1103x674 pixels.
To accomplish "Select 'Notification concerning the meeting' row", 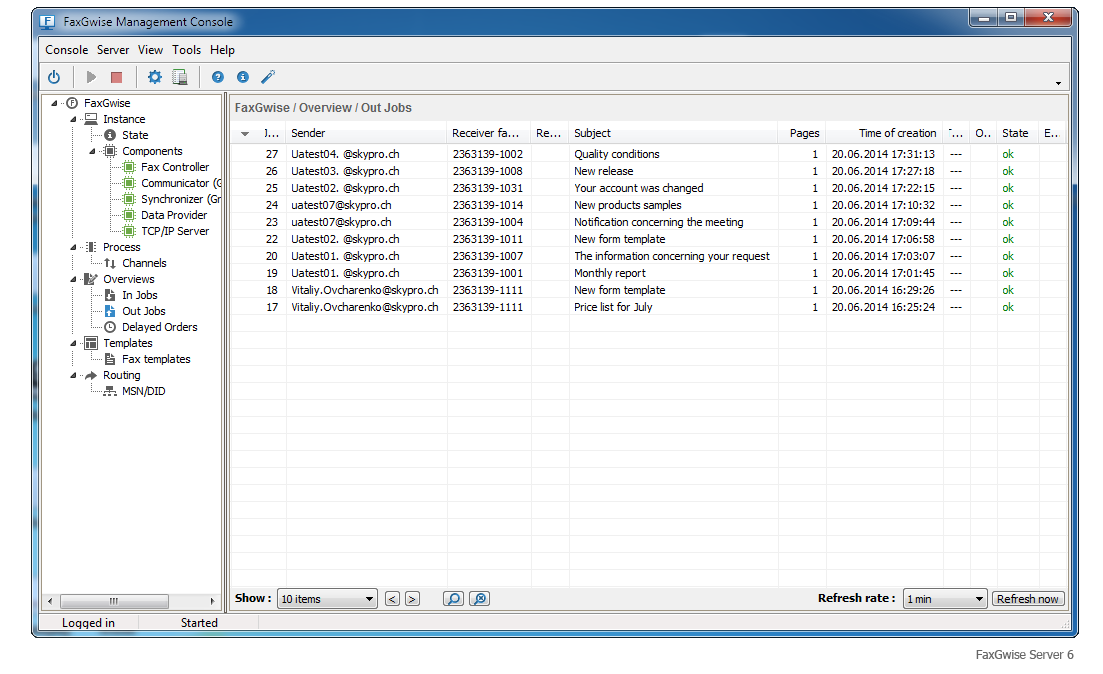I will click(649, 222).
